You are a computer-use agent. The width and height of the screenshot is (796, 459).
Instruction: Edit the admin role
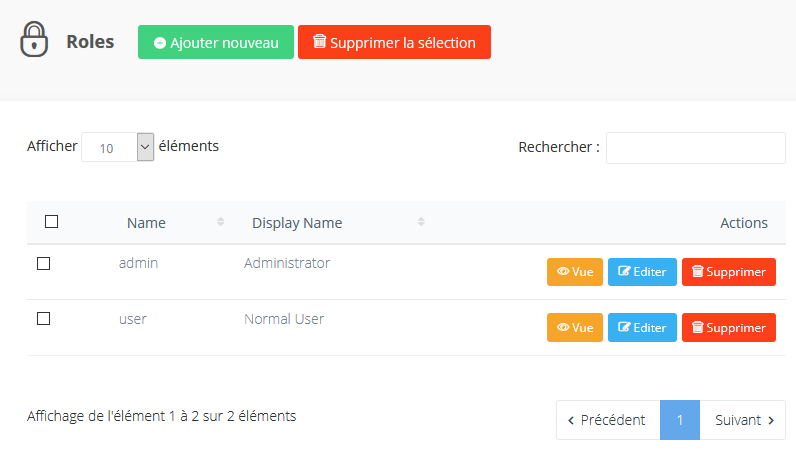(642, 272)
